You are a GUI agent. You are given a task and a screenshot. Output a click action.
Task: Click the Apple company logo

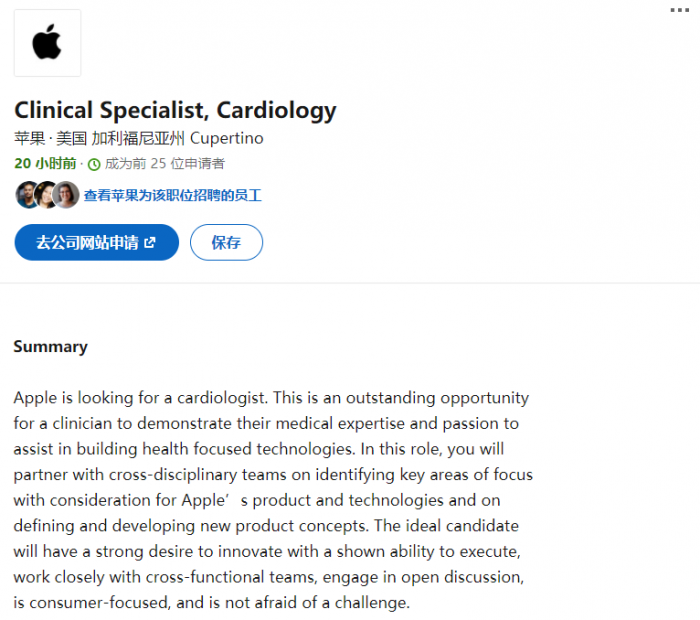click(x=47, y=44)
